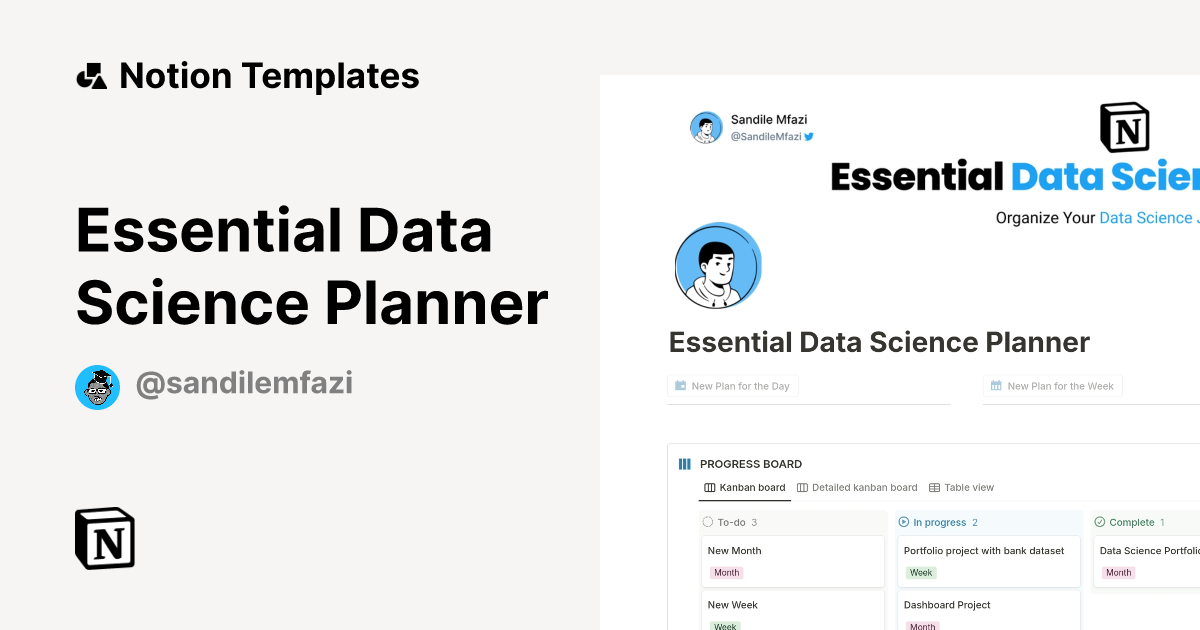This screenshot has width=1200, height=630.
Task: Click the To-do status circle toggle
Action: point(708,522)
